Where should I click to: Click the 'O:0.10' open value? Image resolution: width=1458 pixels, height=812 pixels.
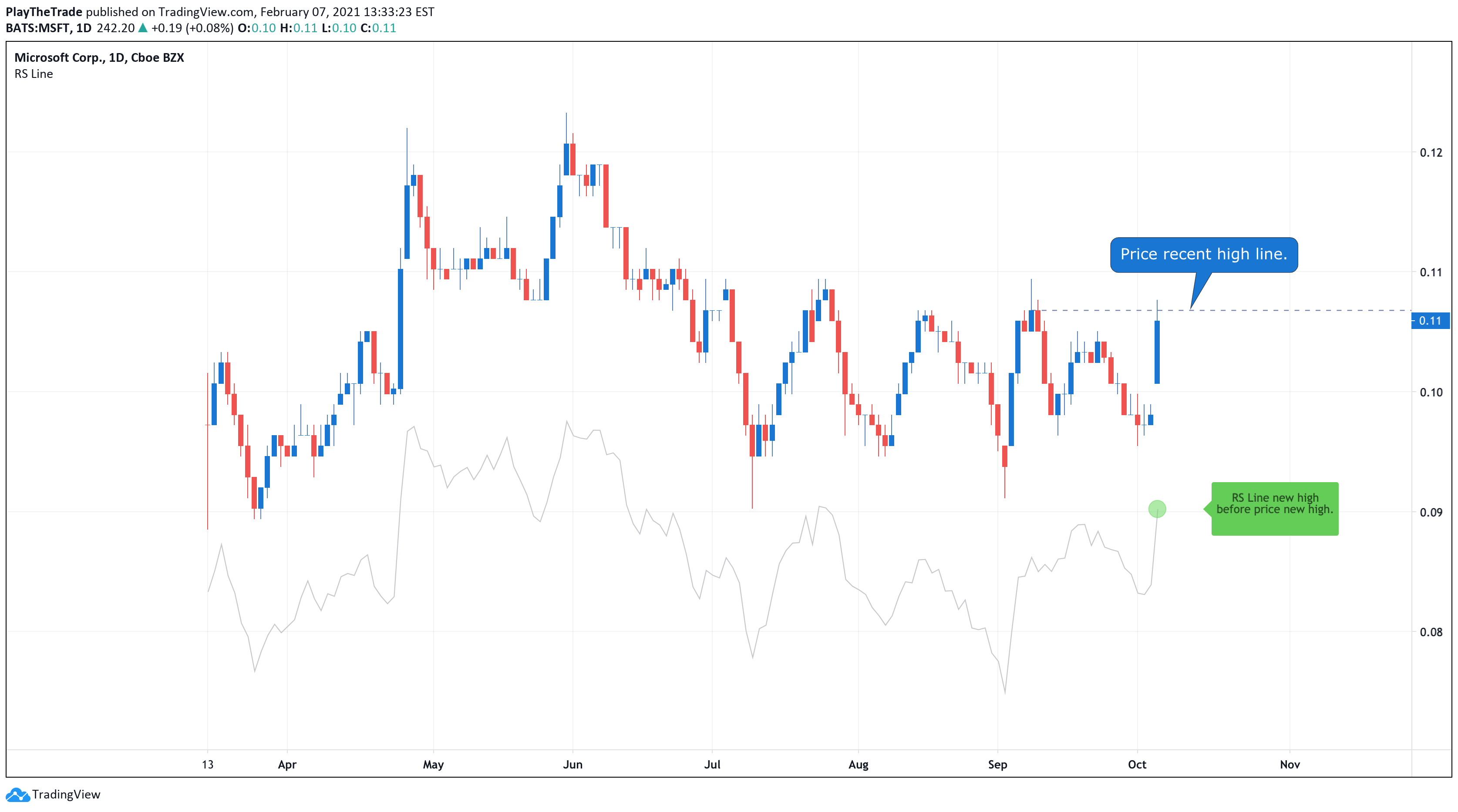pyautogui.click(x=256, y=28)
